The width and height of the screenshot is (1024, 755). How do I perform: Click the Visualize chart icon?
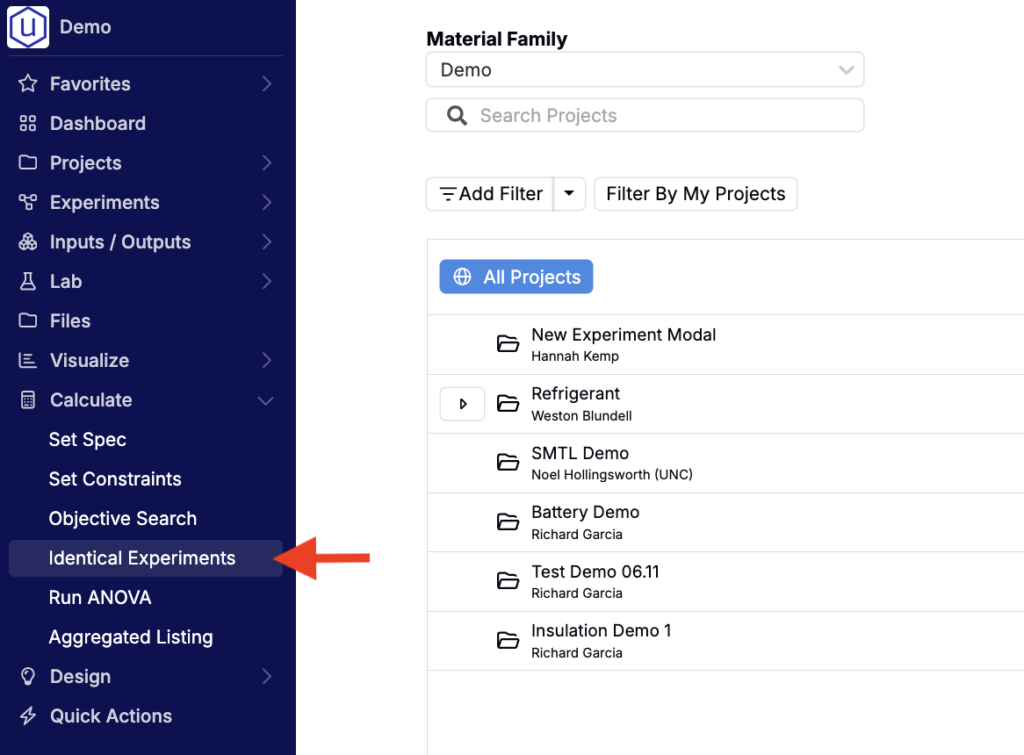[28, 361]
